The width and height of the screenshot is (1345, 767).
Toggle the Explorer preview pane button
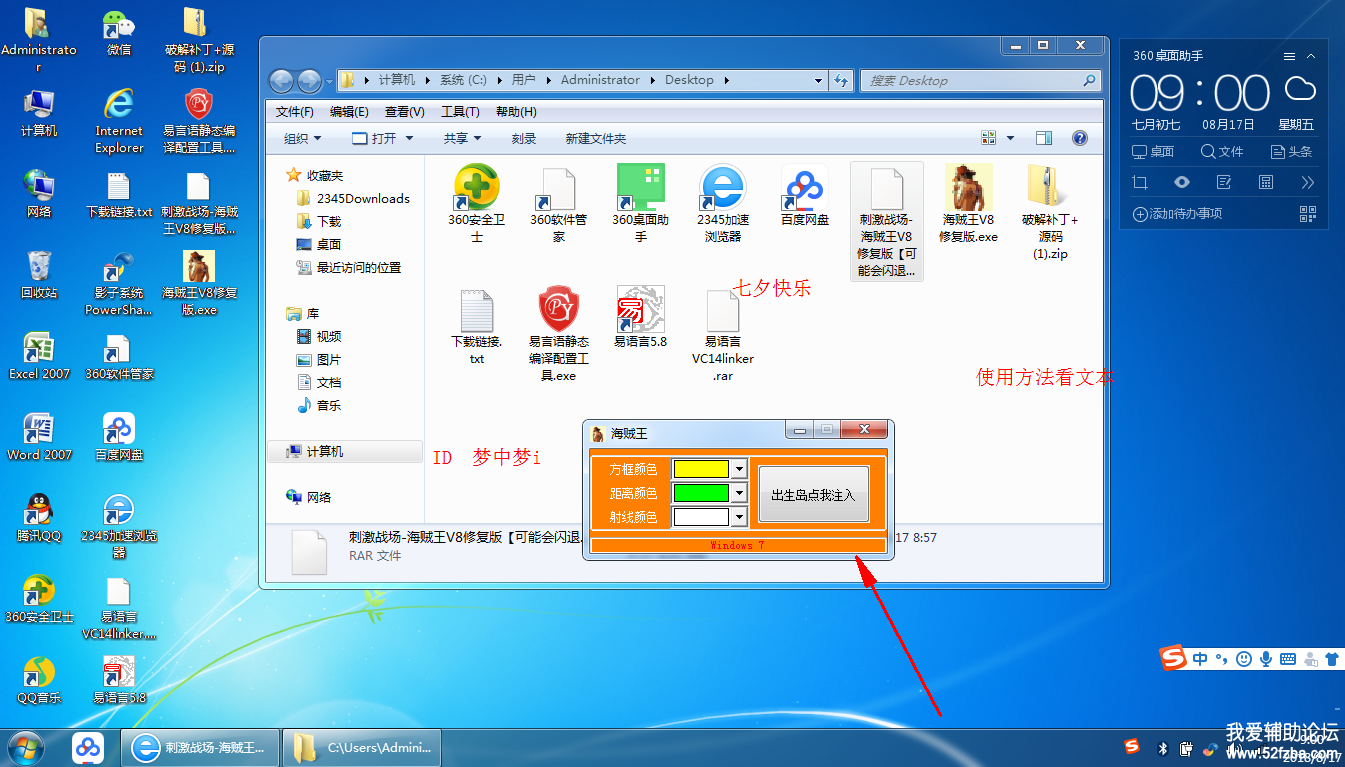coord(1044,138)
